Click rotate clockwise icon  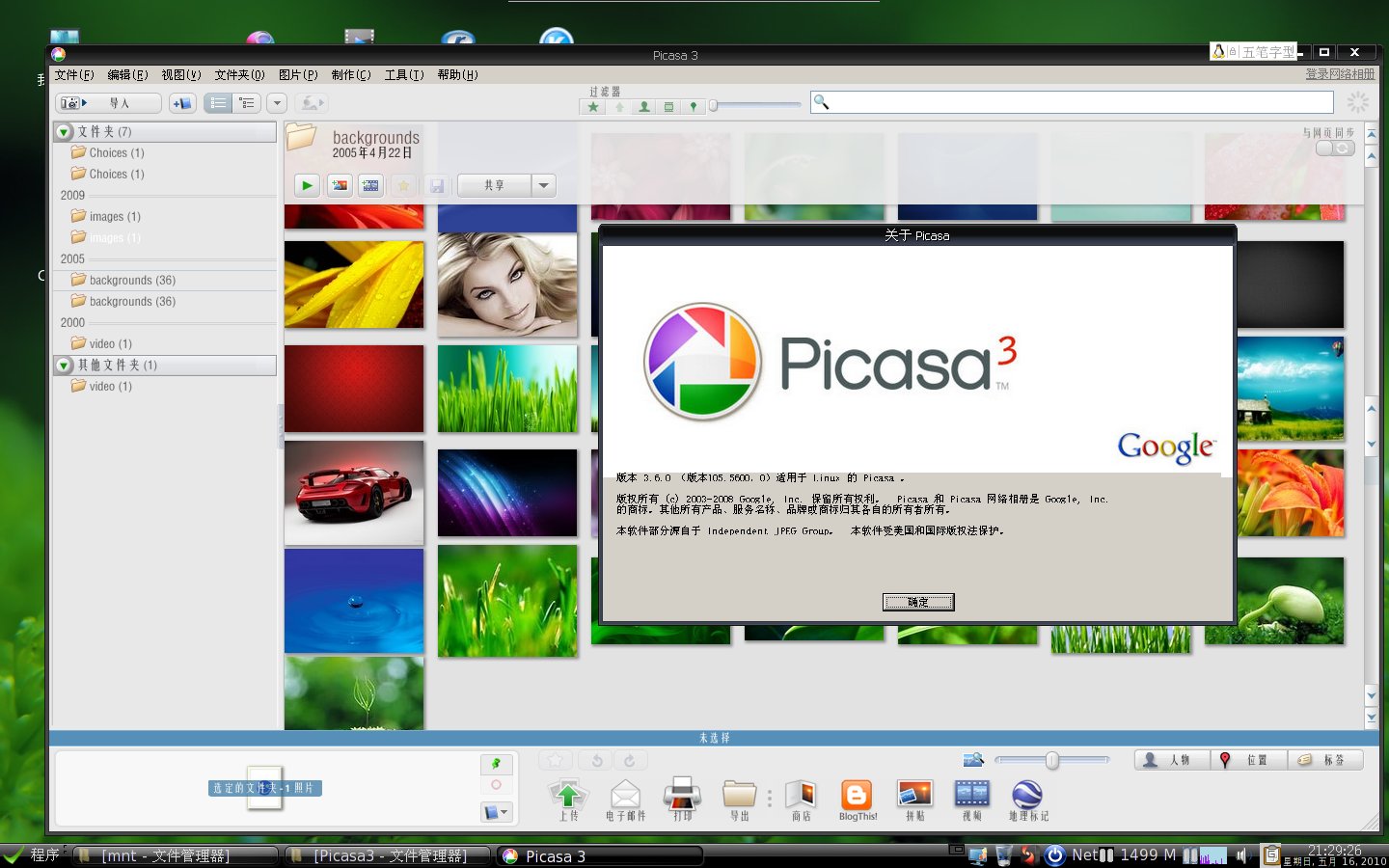tap(630, 760)
